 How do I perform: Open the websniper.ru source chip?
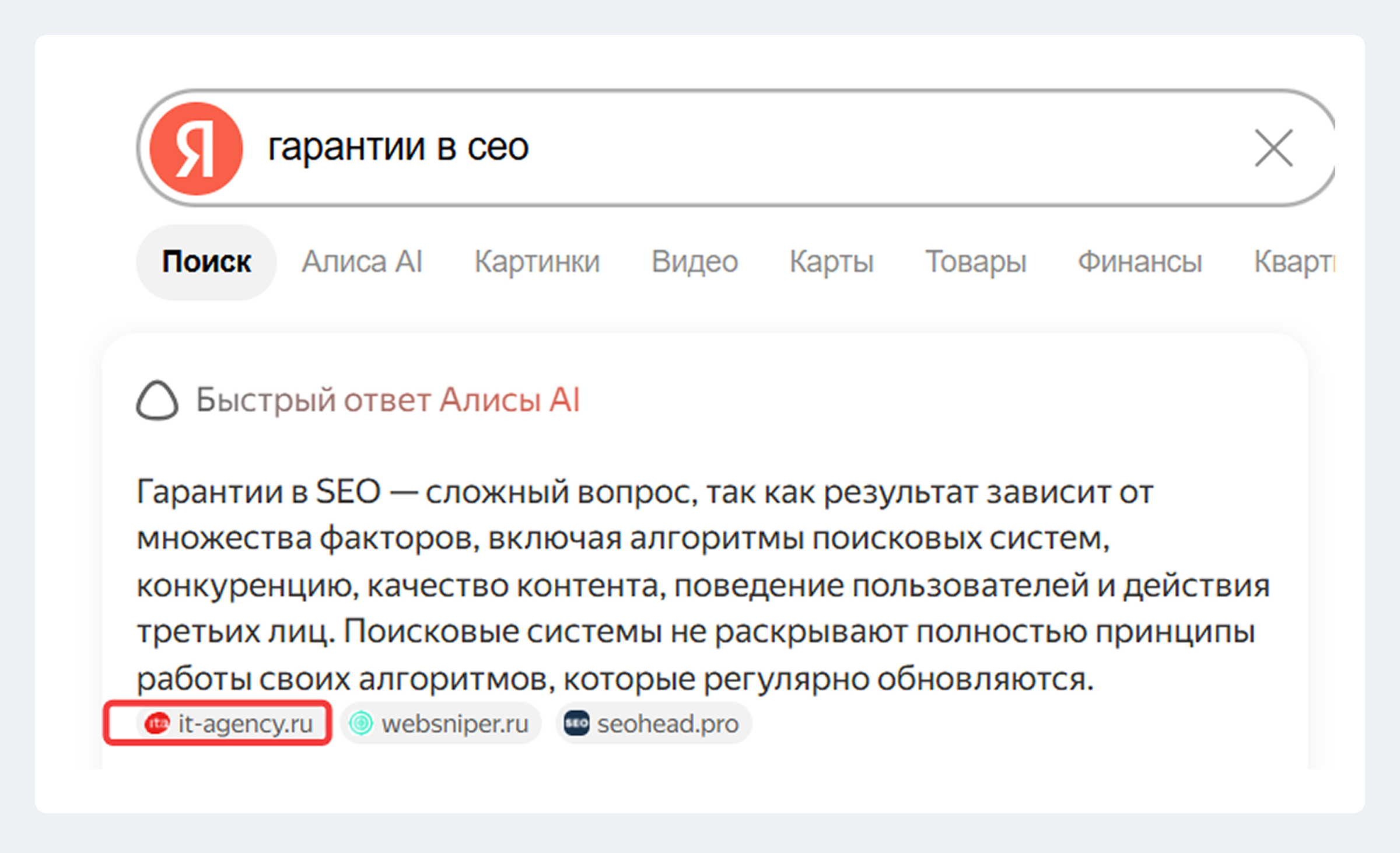click(x=440, y=723)
